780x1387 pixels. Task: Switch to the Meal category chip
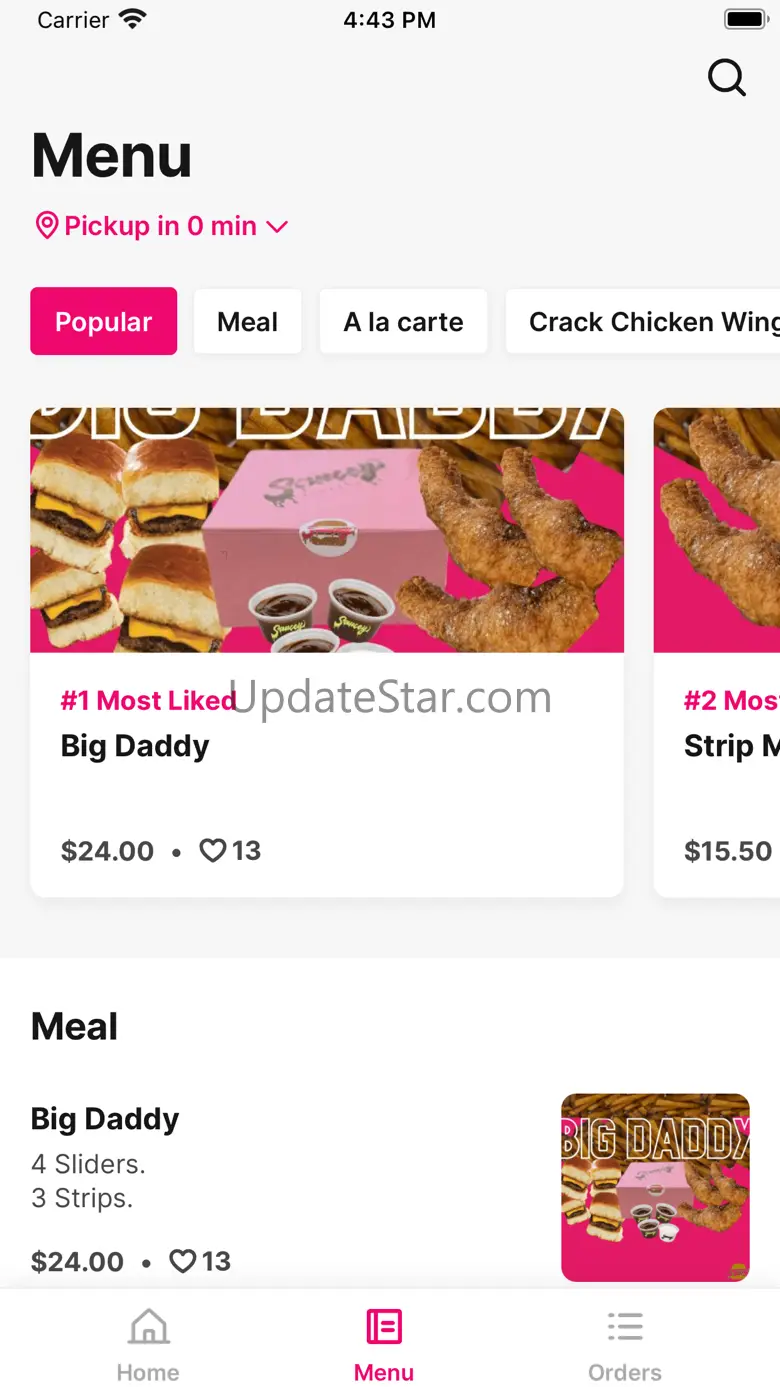pyautogui.click(x=247, y=321)
